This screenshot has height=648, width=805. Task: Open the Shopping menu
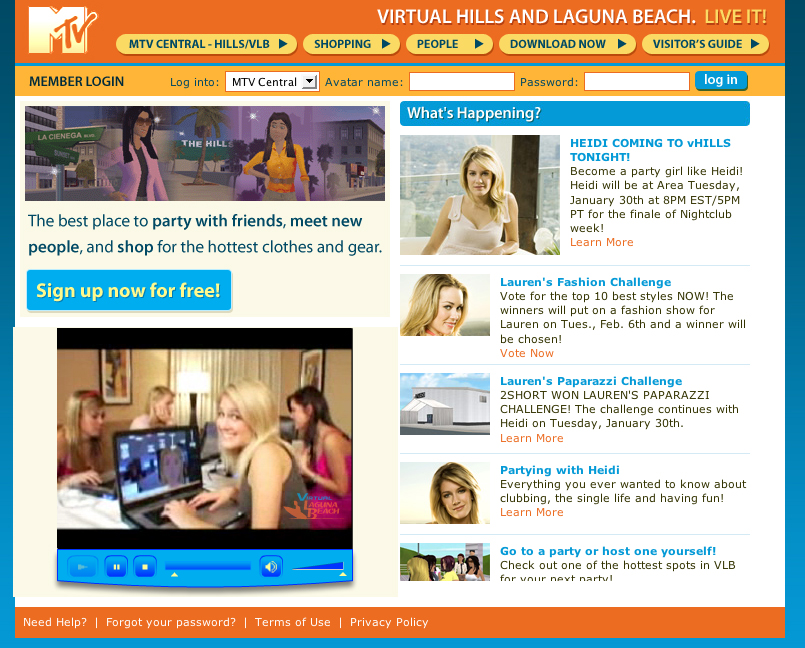351,44
